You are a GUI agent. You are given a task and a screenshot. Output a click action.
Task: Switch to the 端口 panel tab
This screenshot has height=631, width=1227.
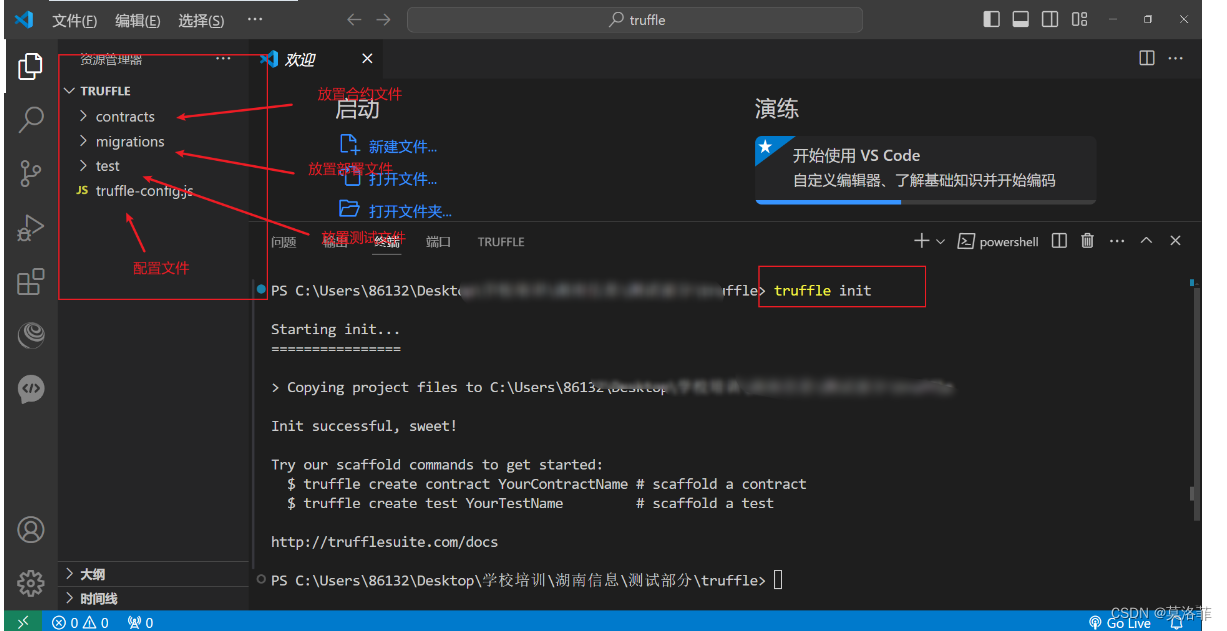pos(439,242)
